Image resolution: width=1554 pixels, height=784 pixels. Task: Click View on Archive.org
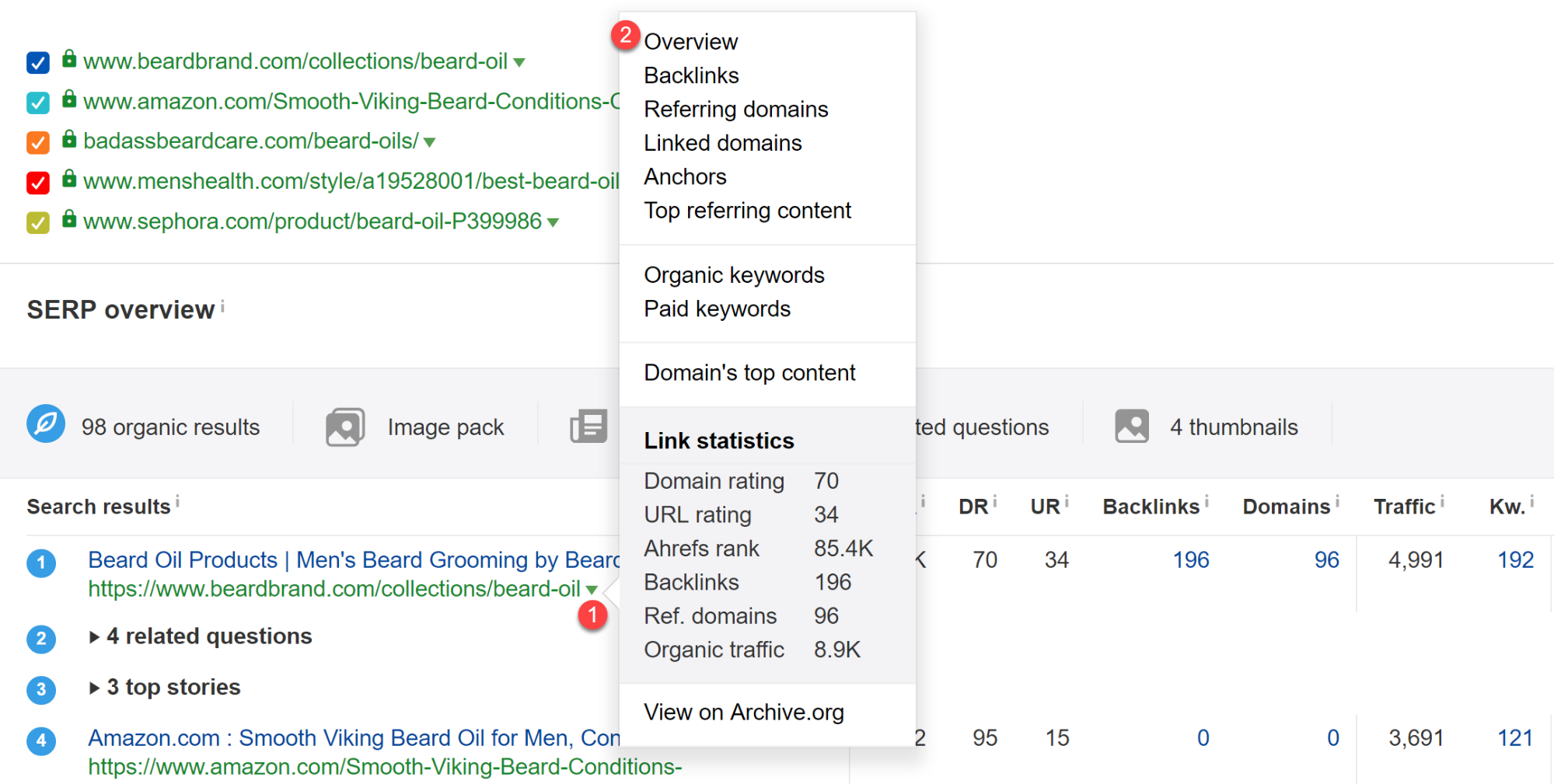743,713
